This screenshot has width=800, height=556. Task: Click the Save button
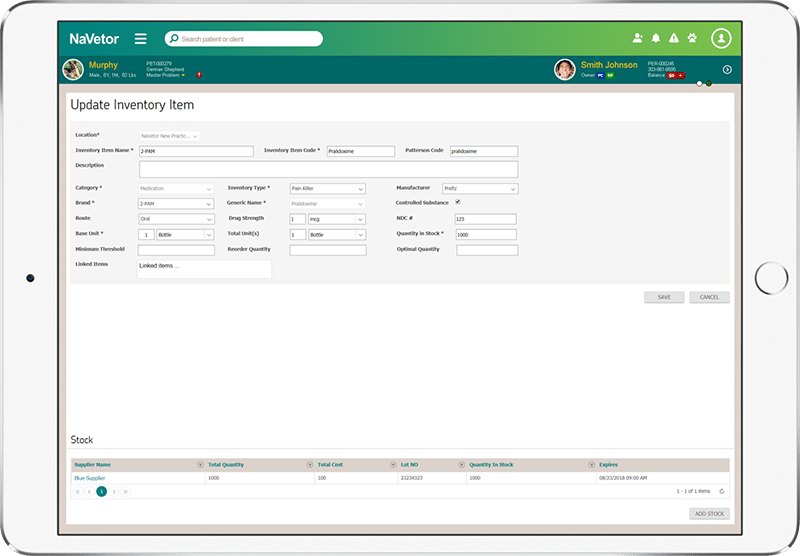tap(664, 297)
